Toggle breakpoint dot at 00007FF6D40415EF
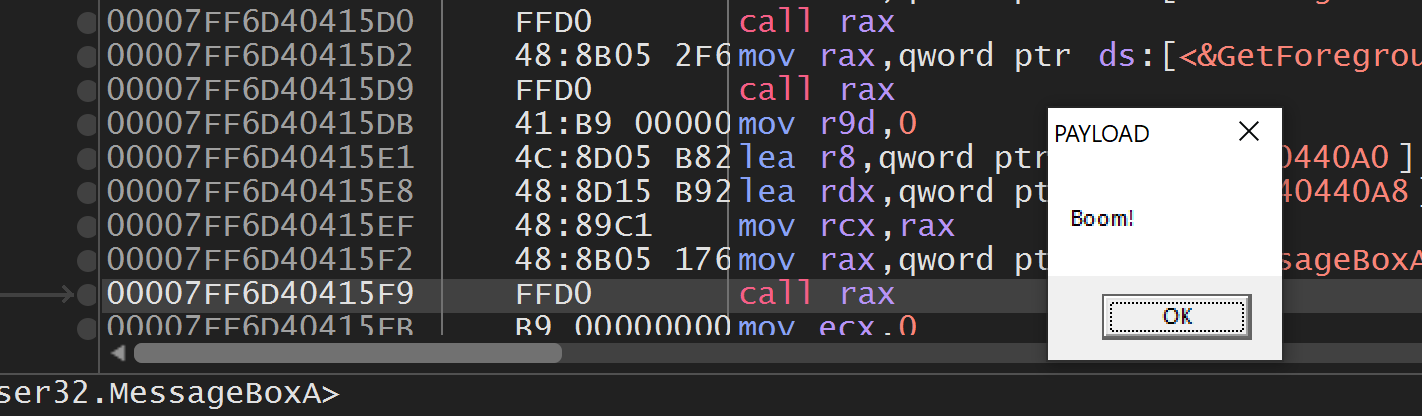The width and height of the screenshot is (1422, 416). point(88,225)
